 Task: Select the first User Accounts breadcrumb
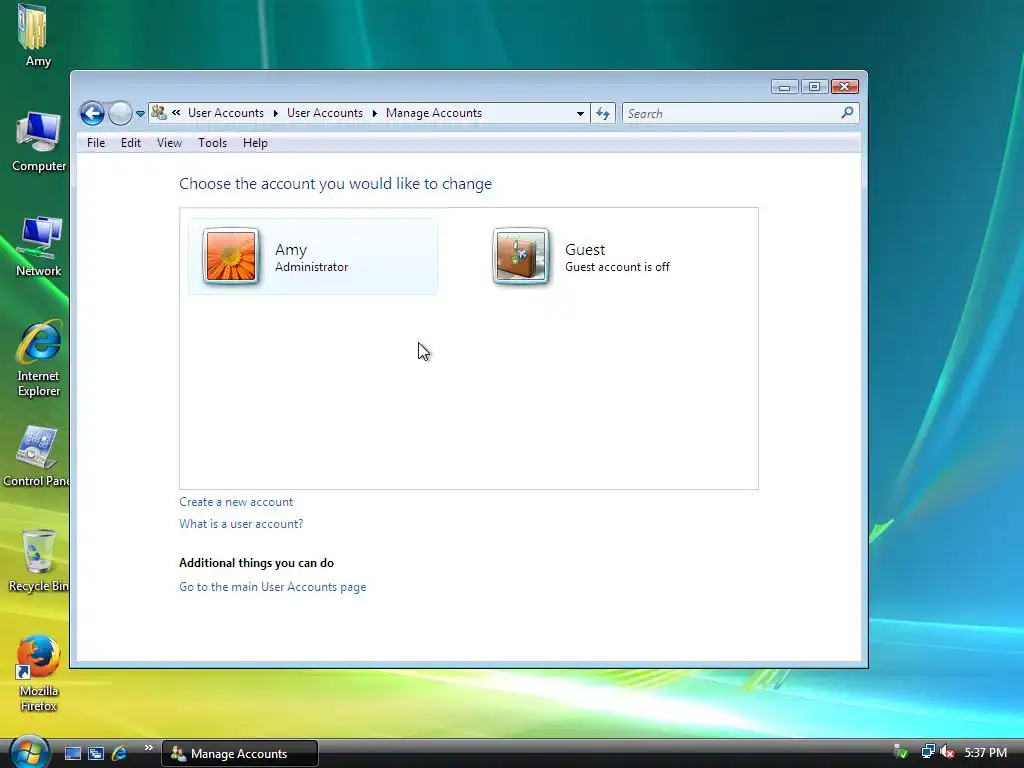[x=226, y=113]
